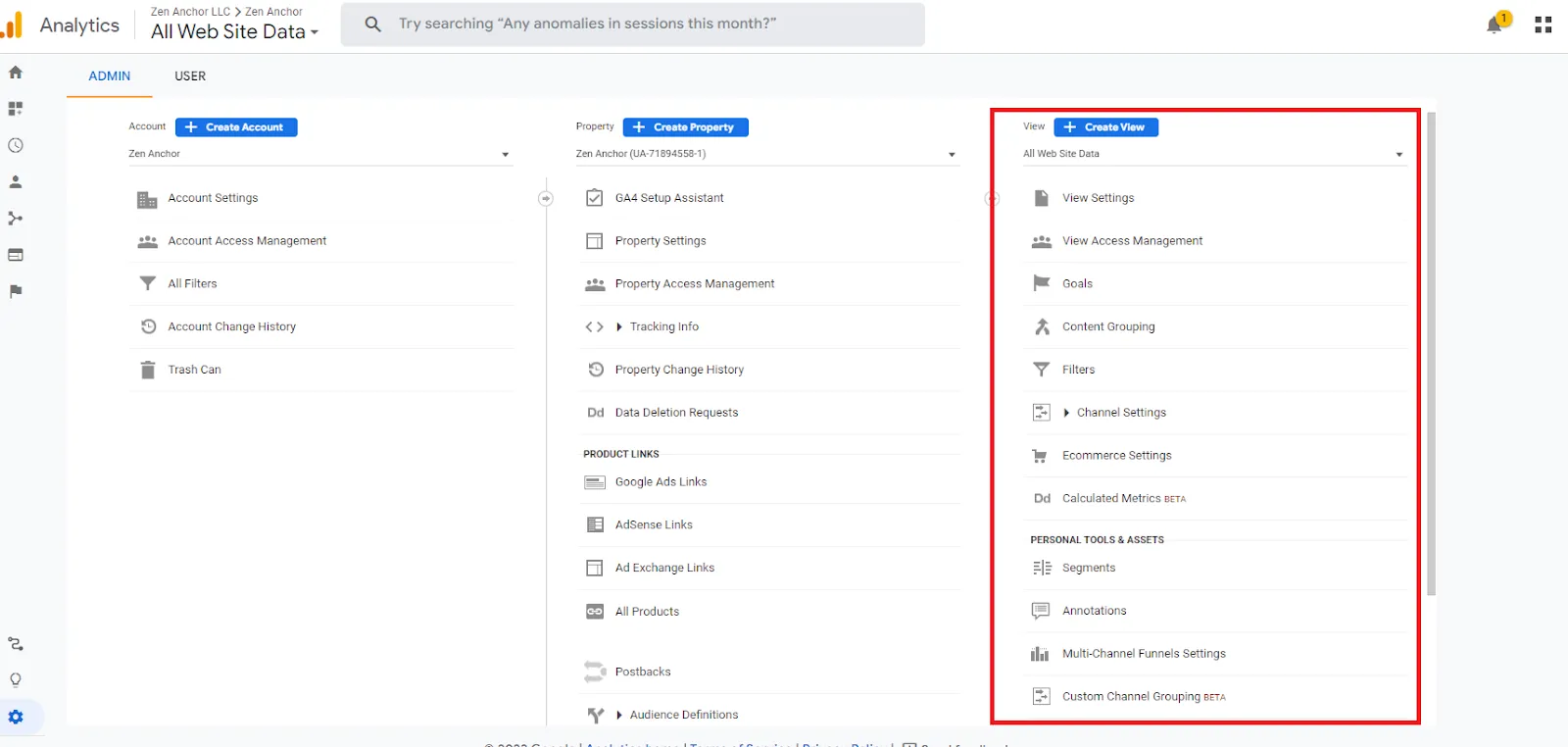Click the search input field
Screen dimensions: 1568x747
[x=633, y=24]
